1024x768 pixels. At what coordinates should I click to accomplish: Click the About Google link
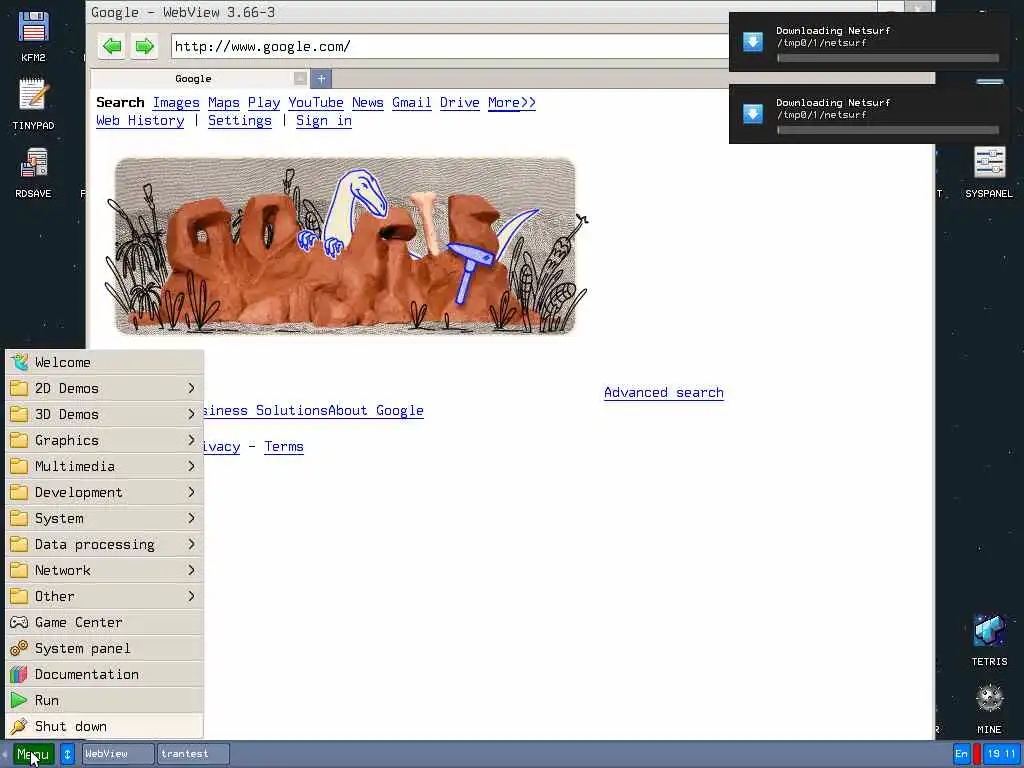pyautogui.click(x=376, y=411)
